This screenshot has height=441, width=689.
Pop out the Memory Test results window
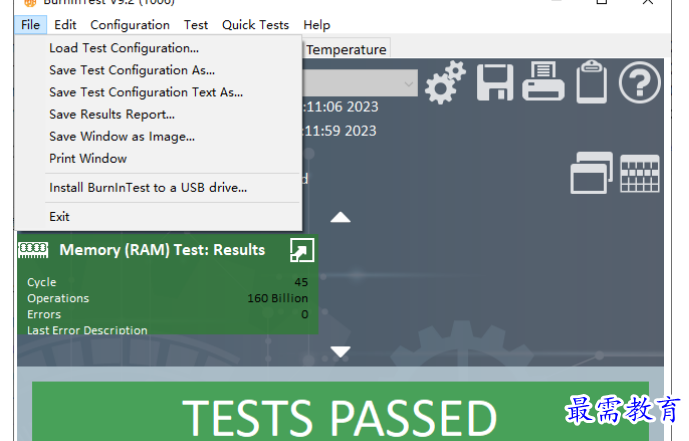point(302,250)
